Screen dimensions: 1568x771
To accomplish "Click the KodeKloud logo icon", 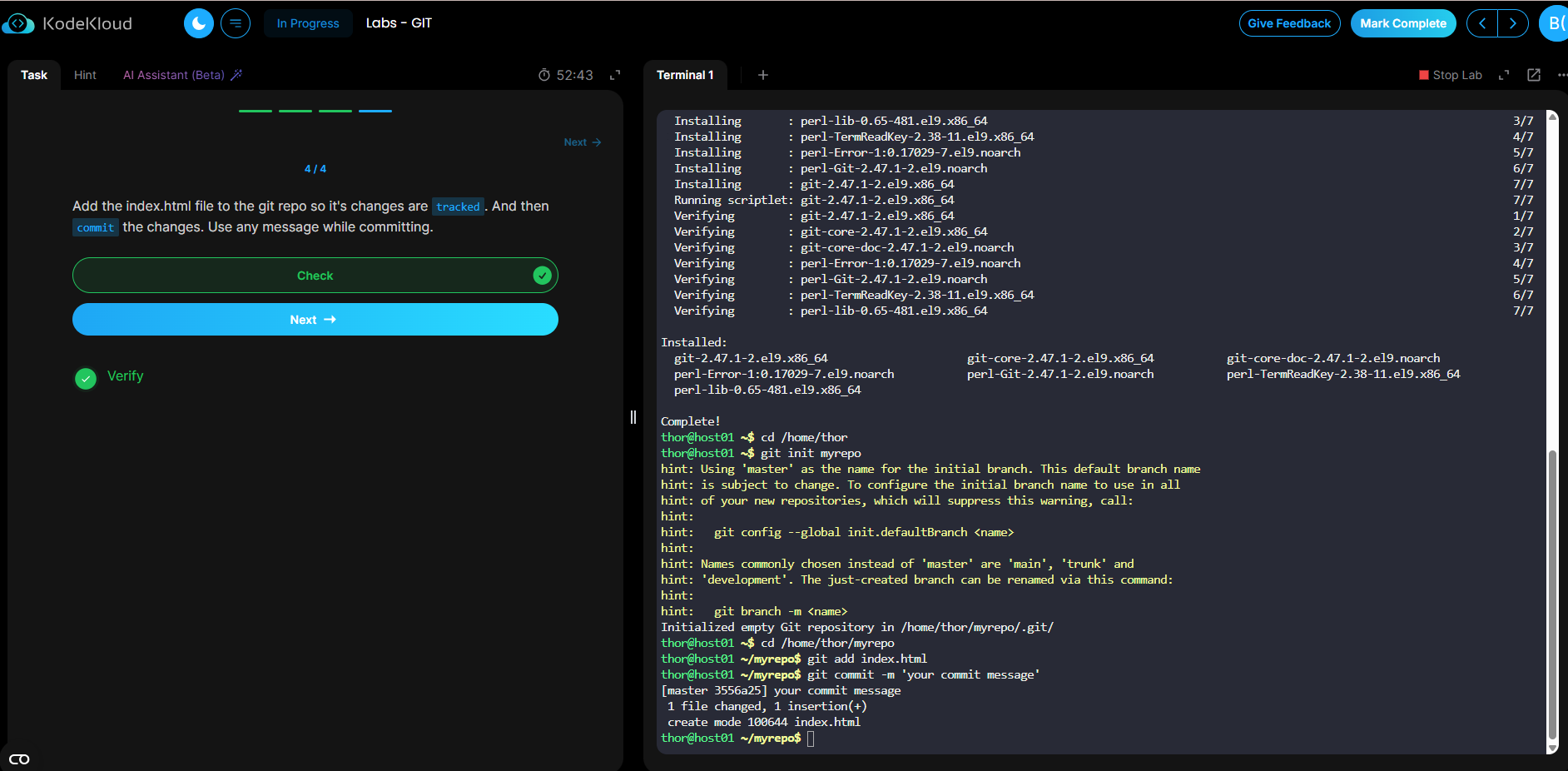I will coord(18,24).
